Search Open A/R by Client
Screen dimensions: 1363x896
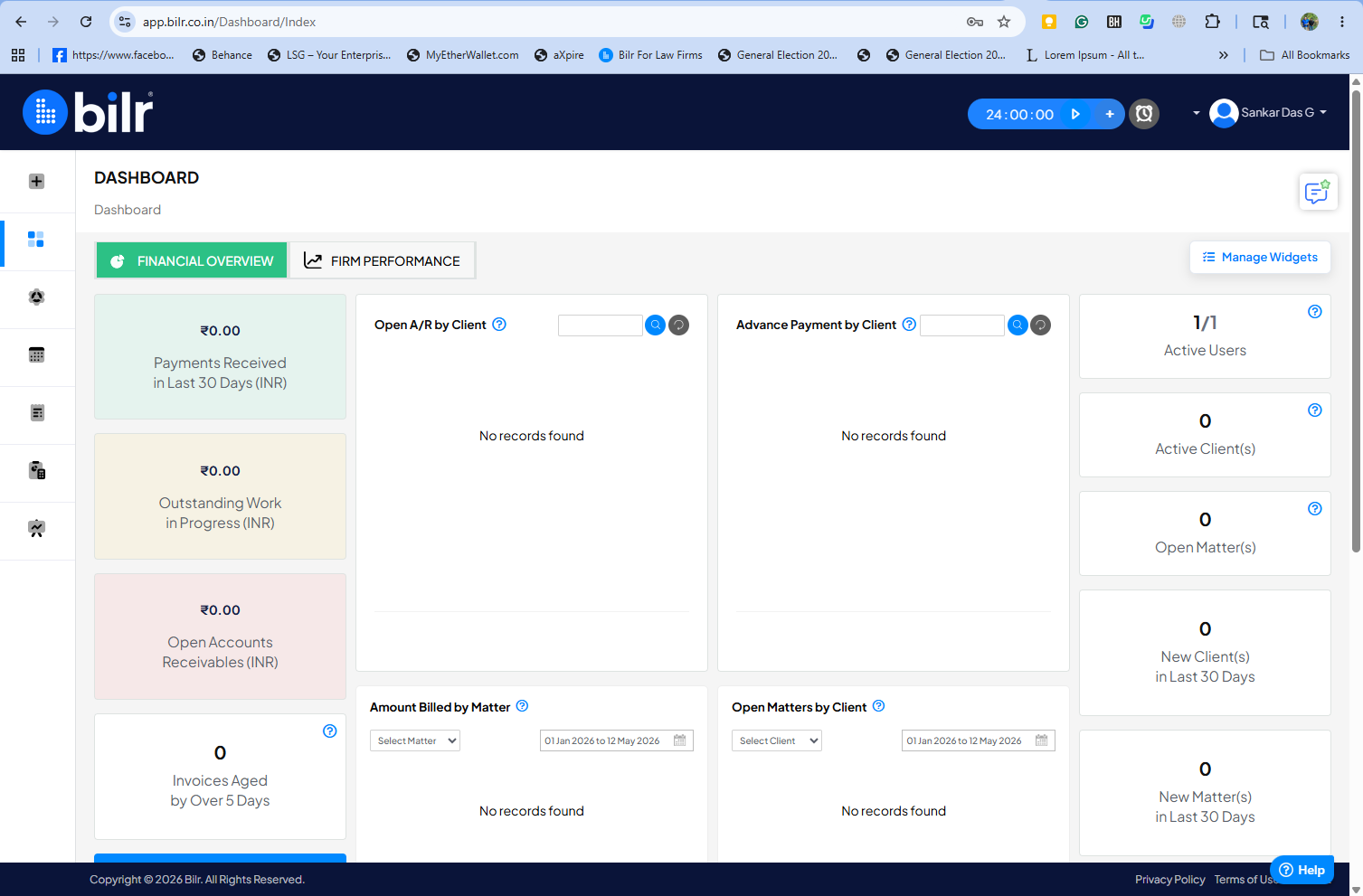[x=656, y=325]
